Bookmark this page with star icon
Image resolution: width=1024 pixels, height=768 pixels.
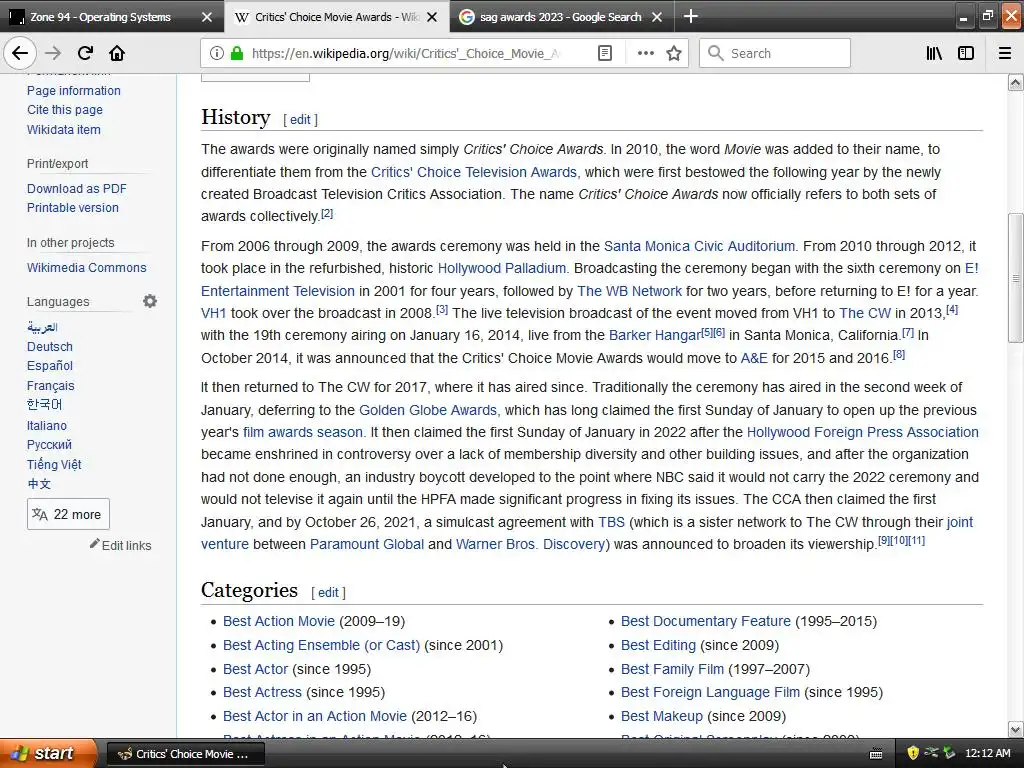tap(674, 53)
